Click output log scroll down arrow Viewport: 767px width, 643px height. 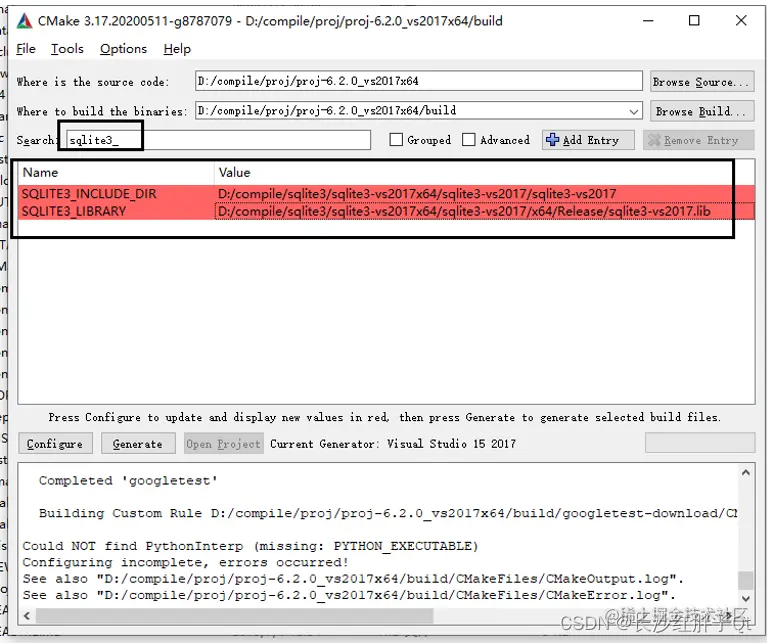pos(745,599)
